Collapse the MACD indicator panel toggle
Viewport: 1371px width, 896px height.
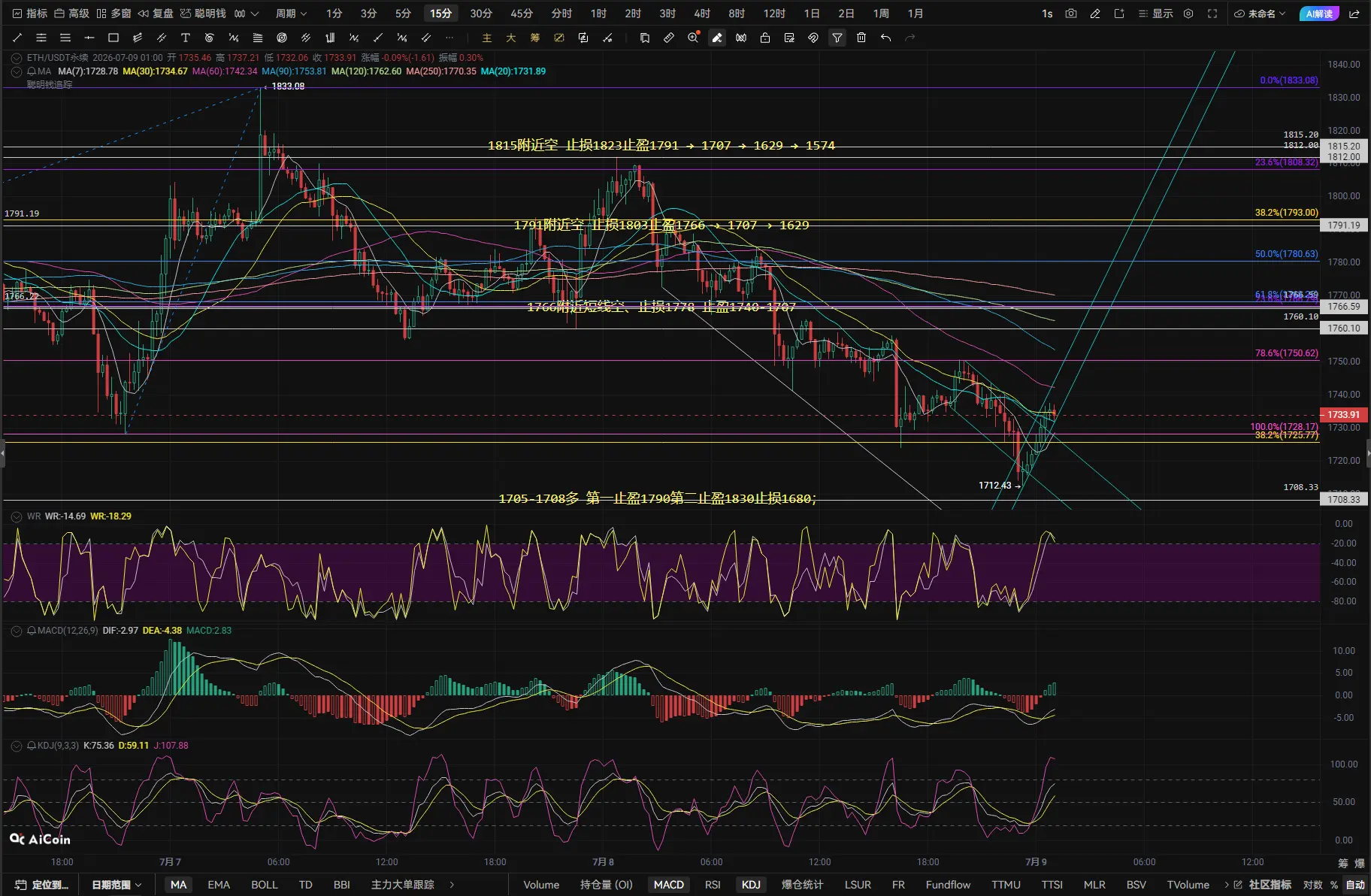(17, 631)
